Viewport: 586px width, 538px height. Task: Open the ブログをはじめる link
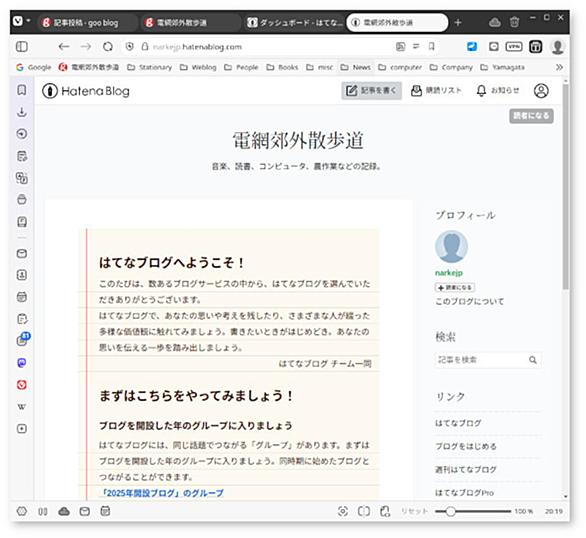click(x=466, y=446)
